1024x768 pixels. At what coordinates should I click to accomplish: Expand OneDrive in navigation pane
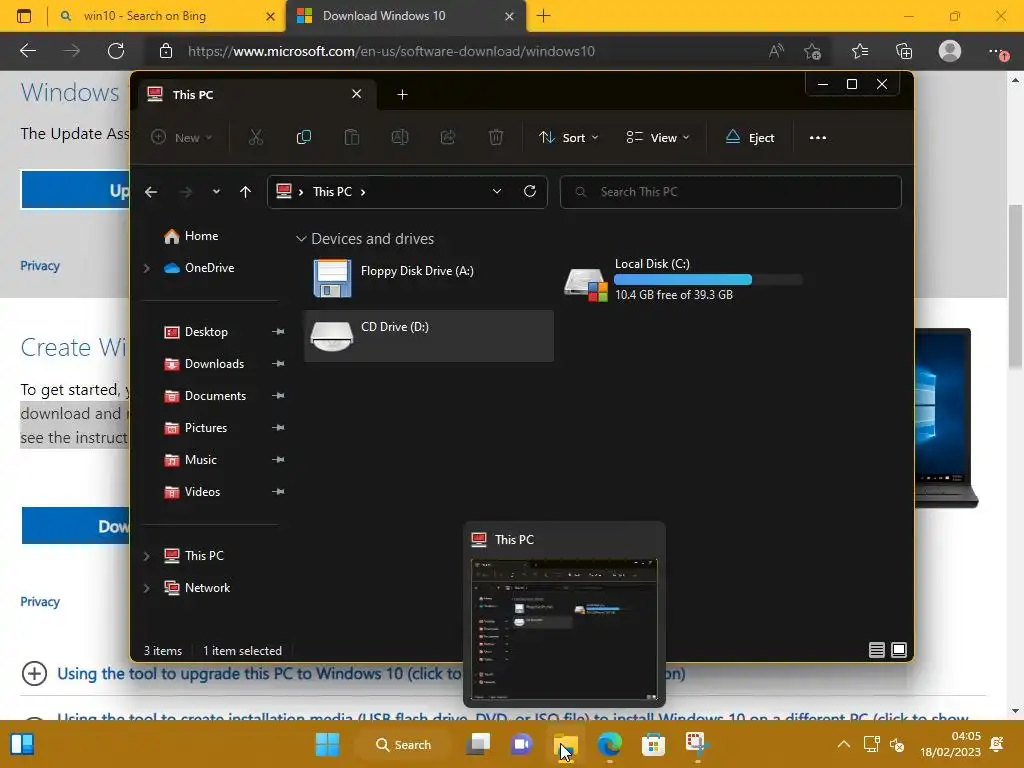[146, 268]
